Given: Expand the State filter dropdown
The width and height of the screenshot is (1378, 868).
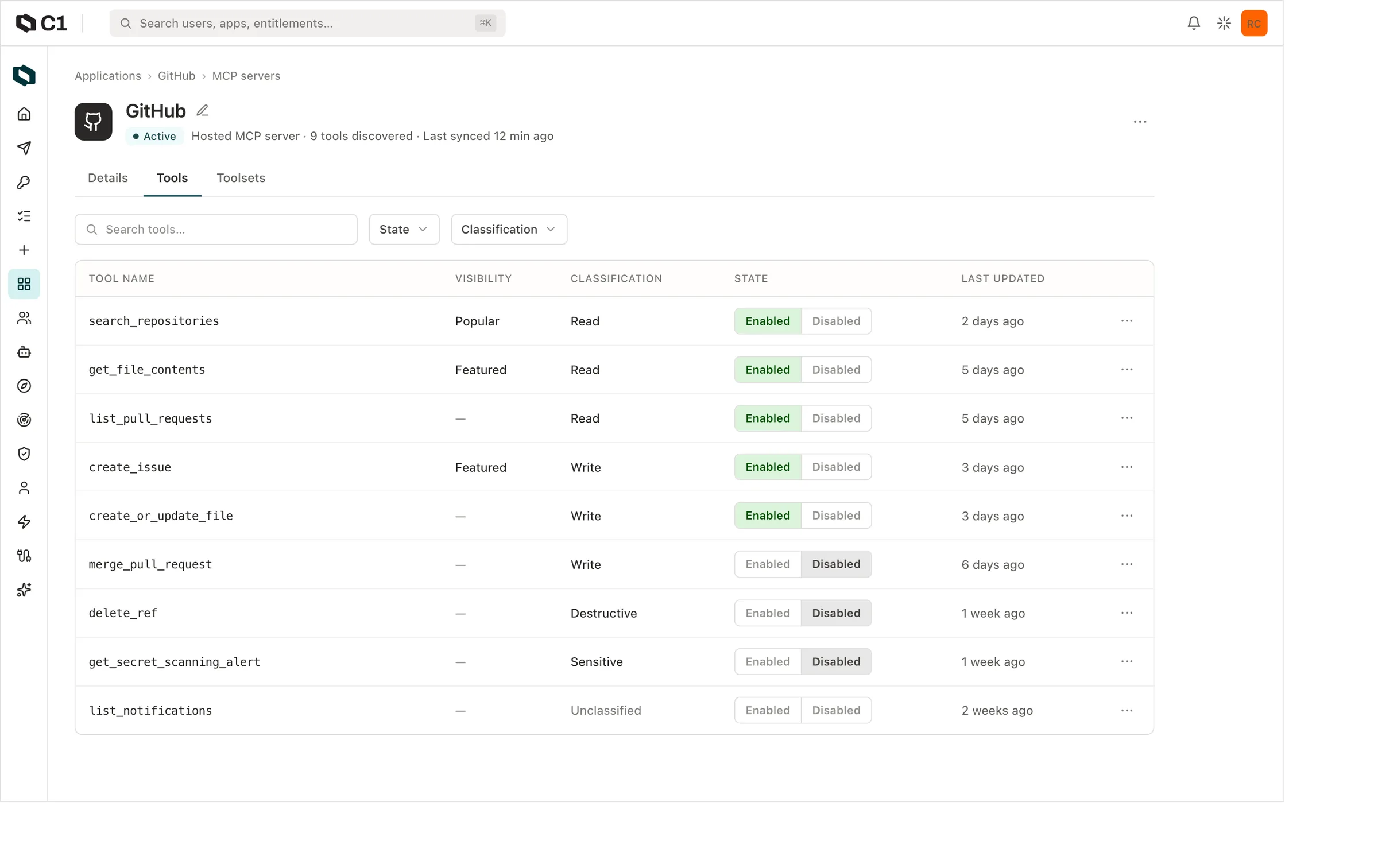Looking at the screenshot, I should 404,230.
